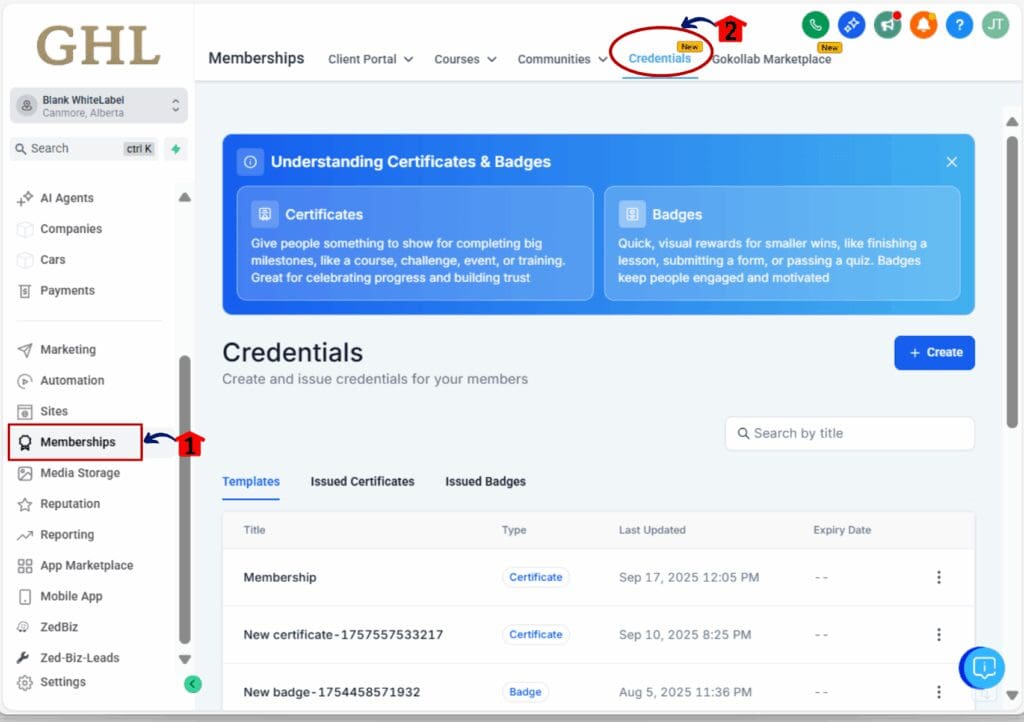Screen dimensions: 1024x722
Task: Open the Automation section
Action: [73, 380]
